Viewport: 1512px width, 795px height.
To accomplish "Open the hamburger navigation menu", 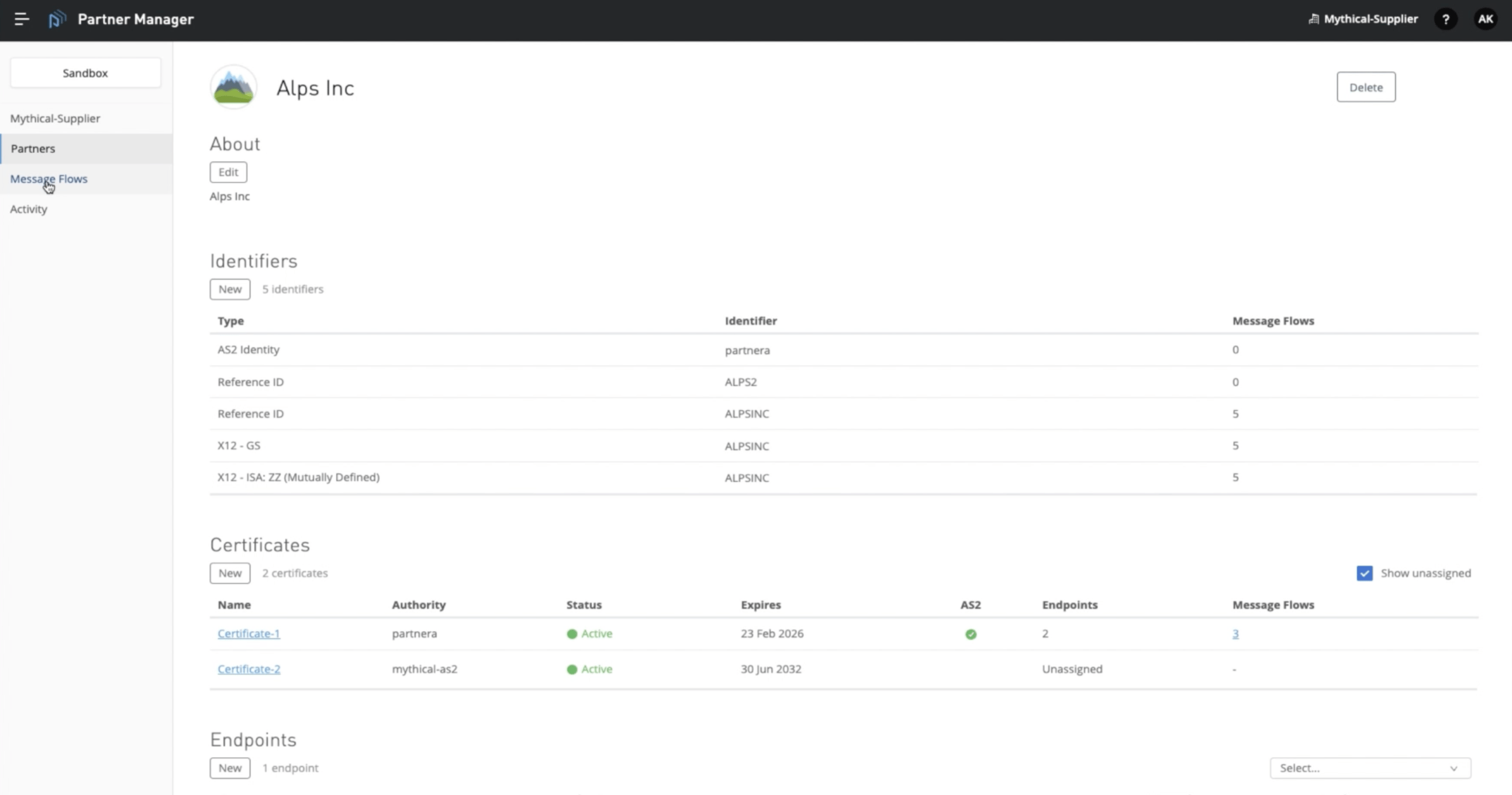I will click(x=22, y=20).
